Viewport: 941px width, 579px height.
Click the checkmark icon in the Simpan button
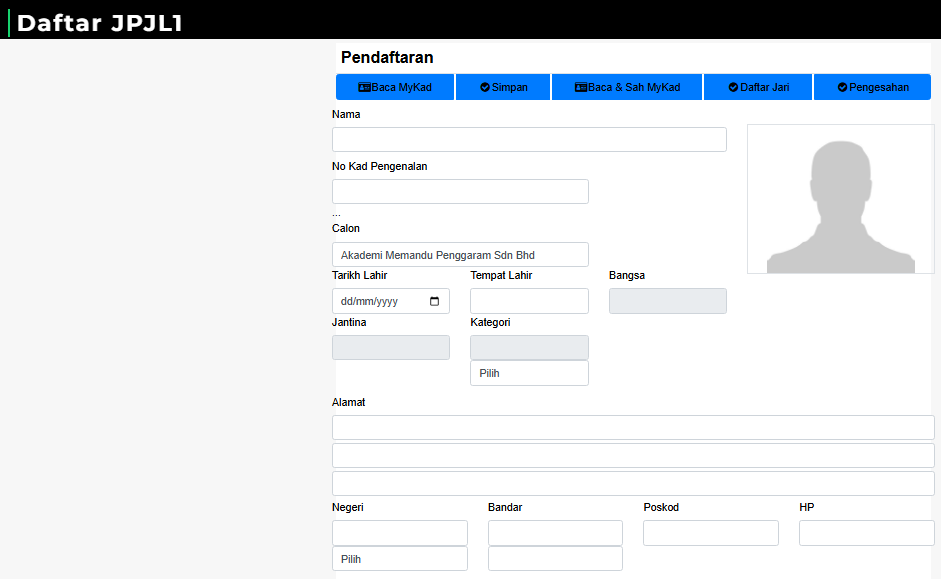click(x=485, y=88)
